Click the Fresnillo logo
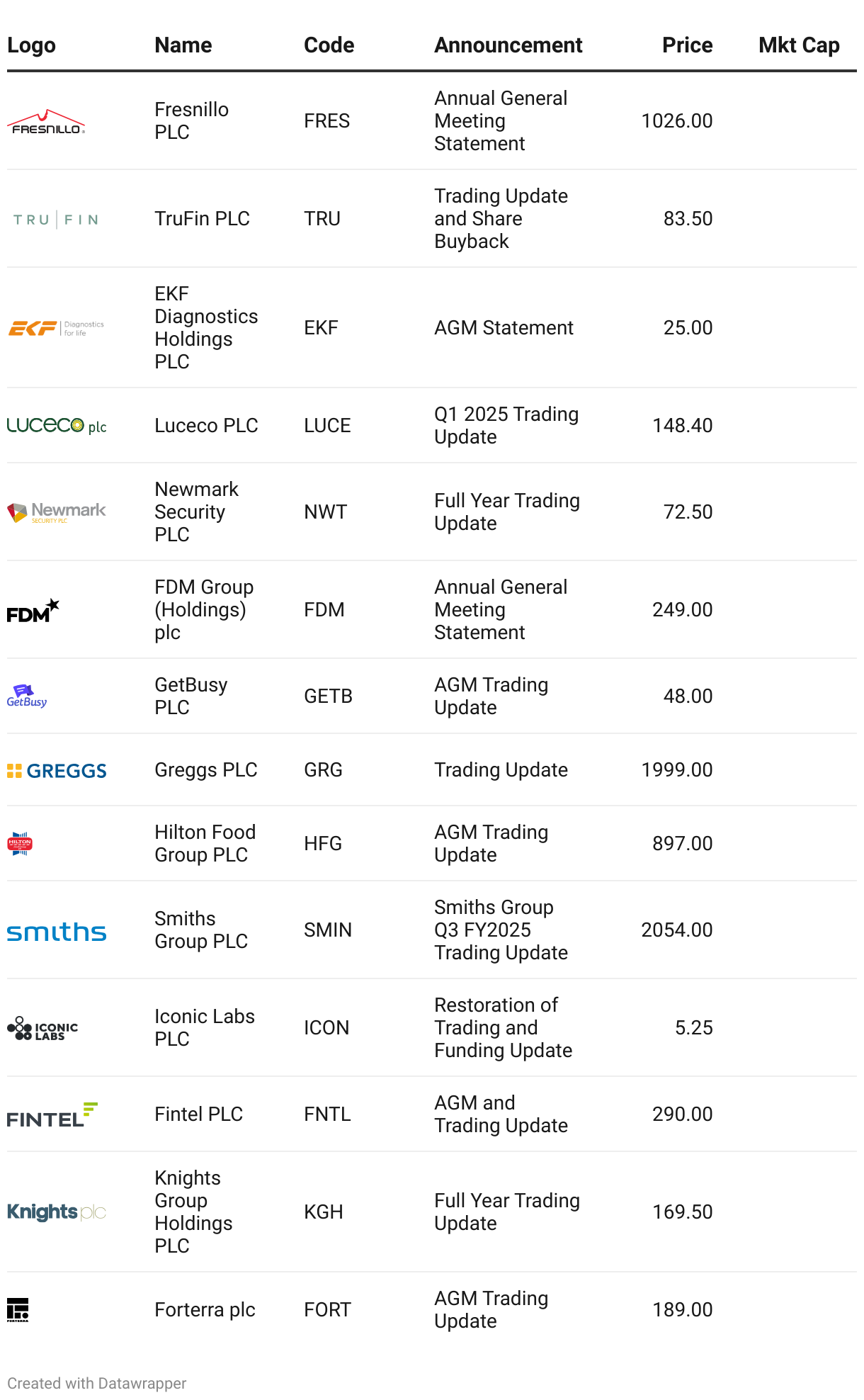The width and height of the screenshot is (864, 1400). coord(46,122)
